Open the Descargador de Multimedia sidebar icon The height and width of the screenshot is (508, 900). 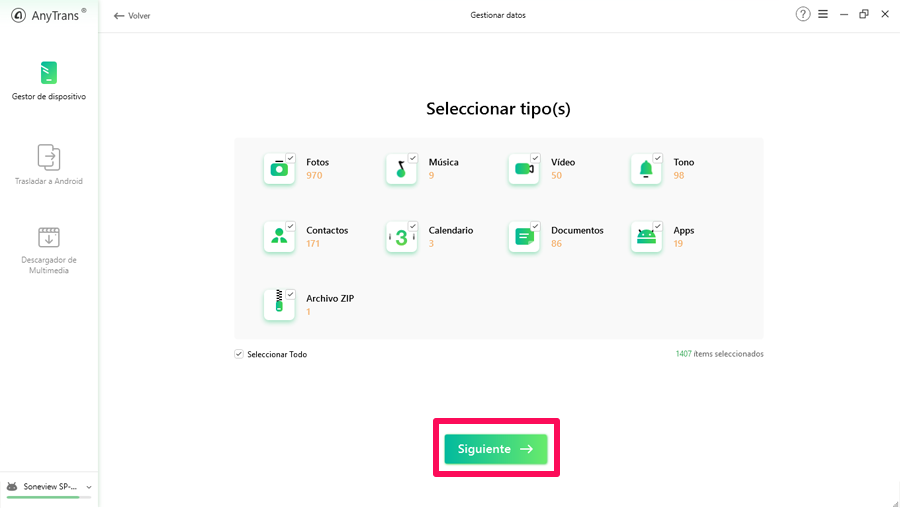point(49,237)
